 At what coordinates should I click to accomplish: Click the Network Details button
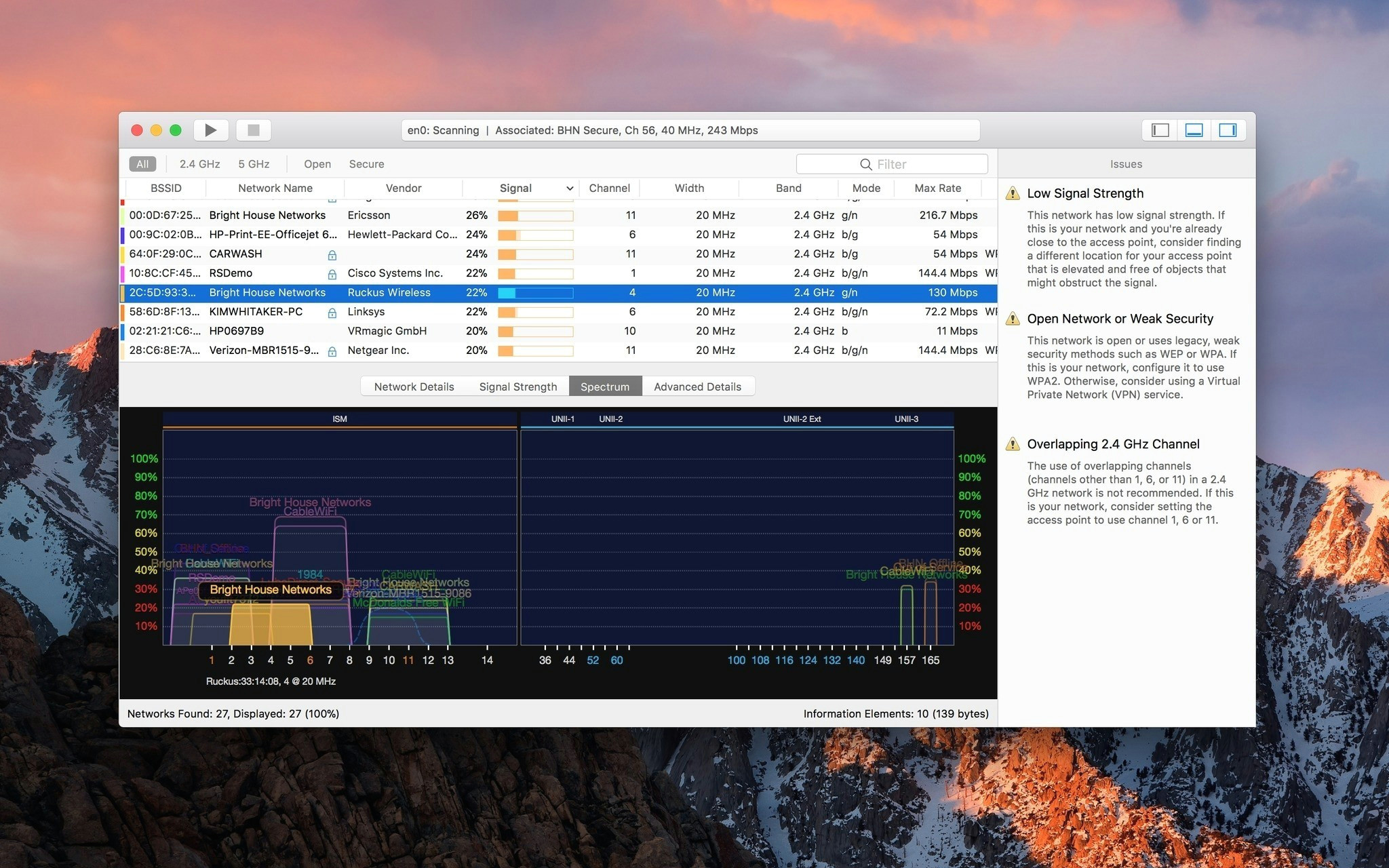coord(414,386)
